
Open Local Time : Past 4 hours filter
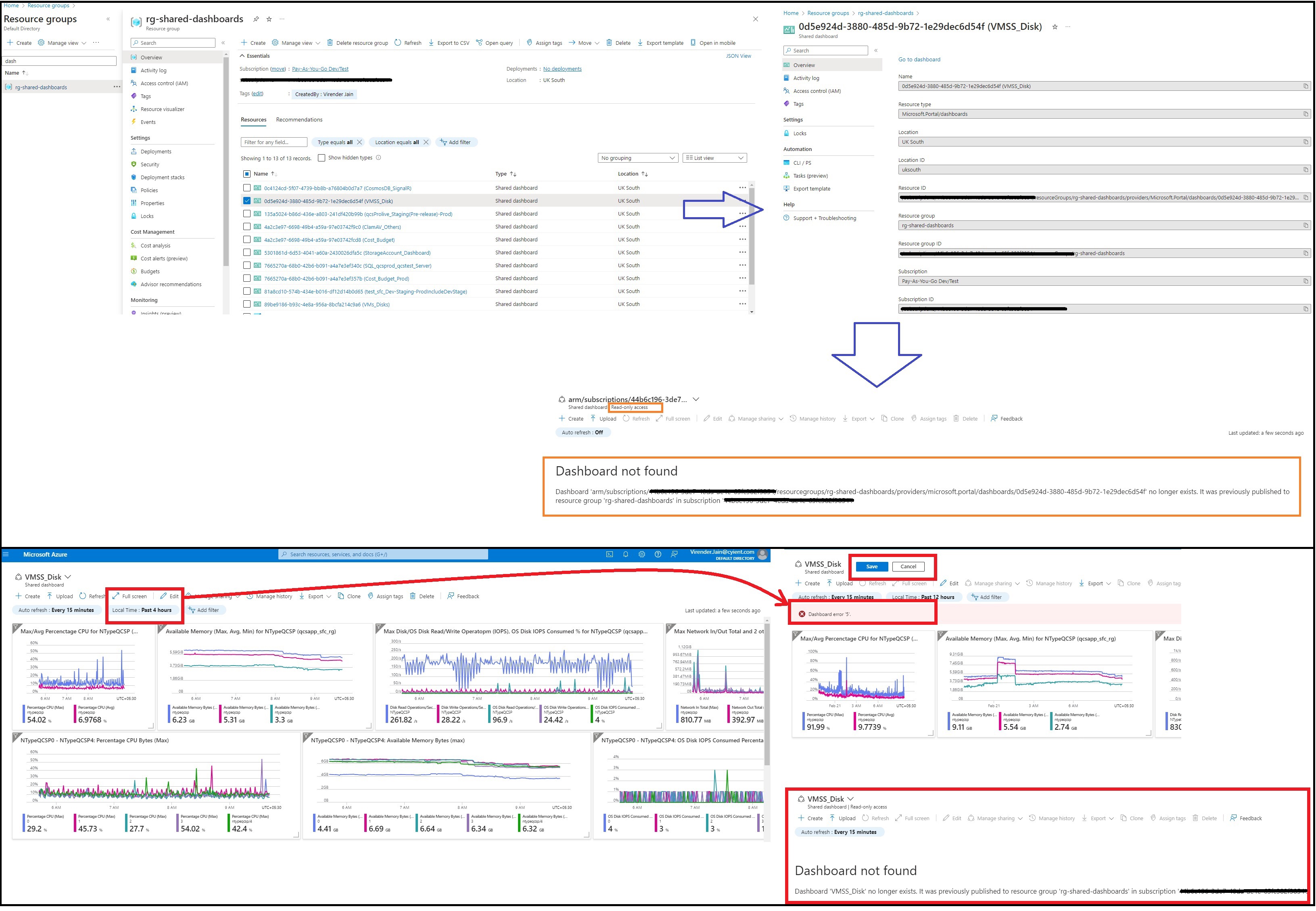(x=142, y=610)
